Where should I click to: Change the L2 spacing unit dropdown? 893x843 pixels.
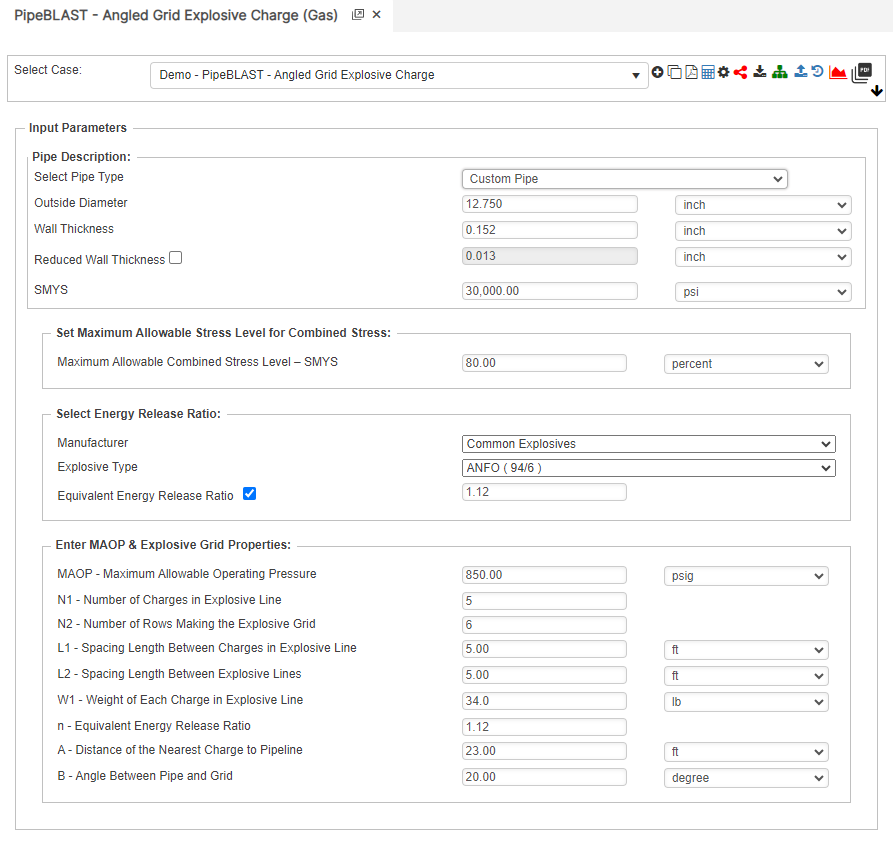coord(746,676)
